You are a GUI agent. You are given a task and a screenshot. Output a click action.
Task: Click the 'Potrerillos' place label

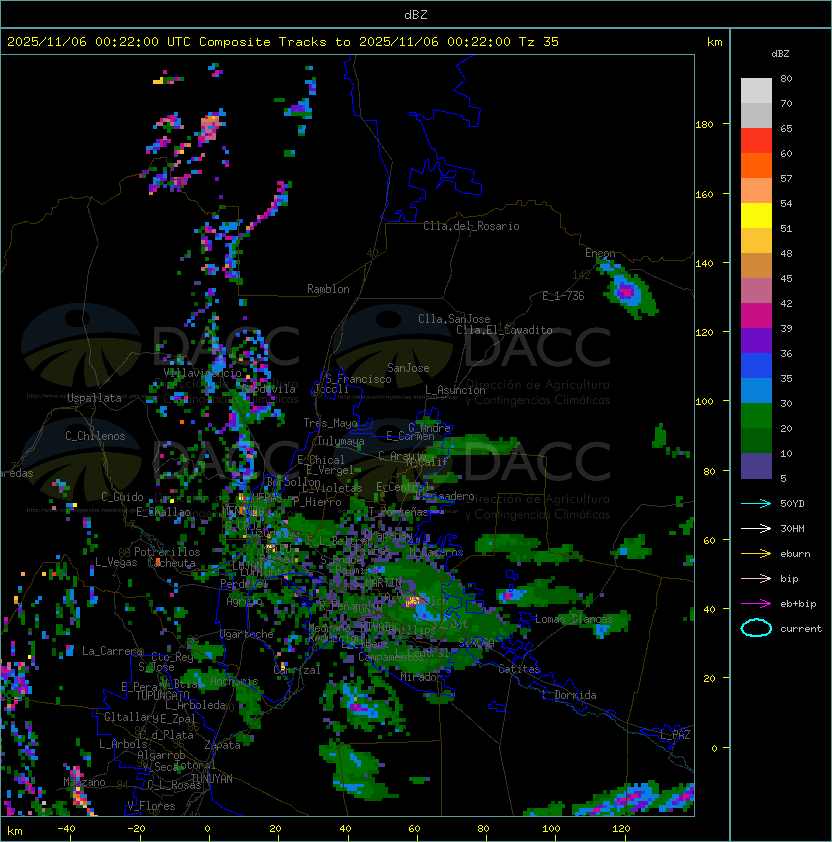167,552
